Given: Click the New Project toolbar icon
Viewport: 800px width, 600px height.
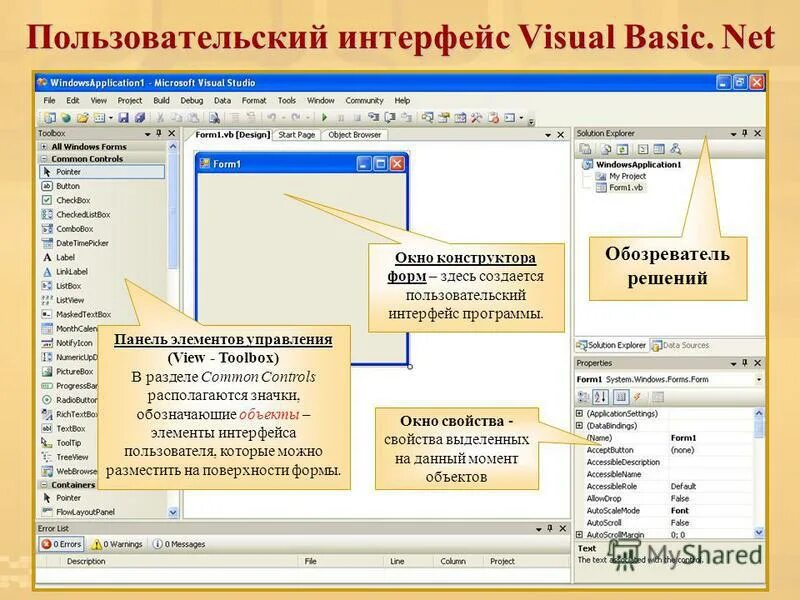Looking at the screenshot, I should click(49, 118).
